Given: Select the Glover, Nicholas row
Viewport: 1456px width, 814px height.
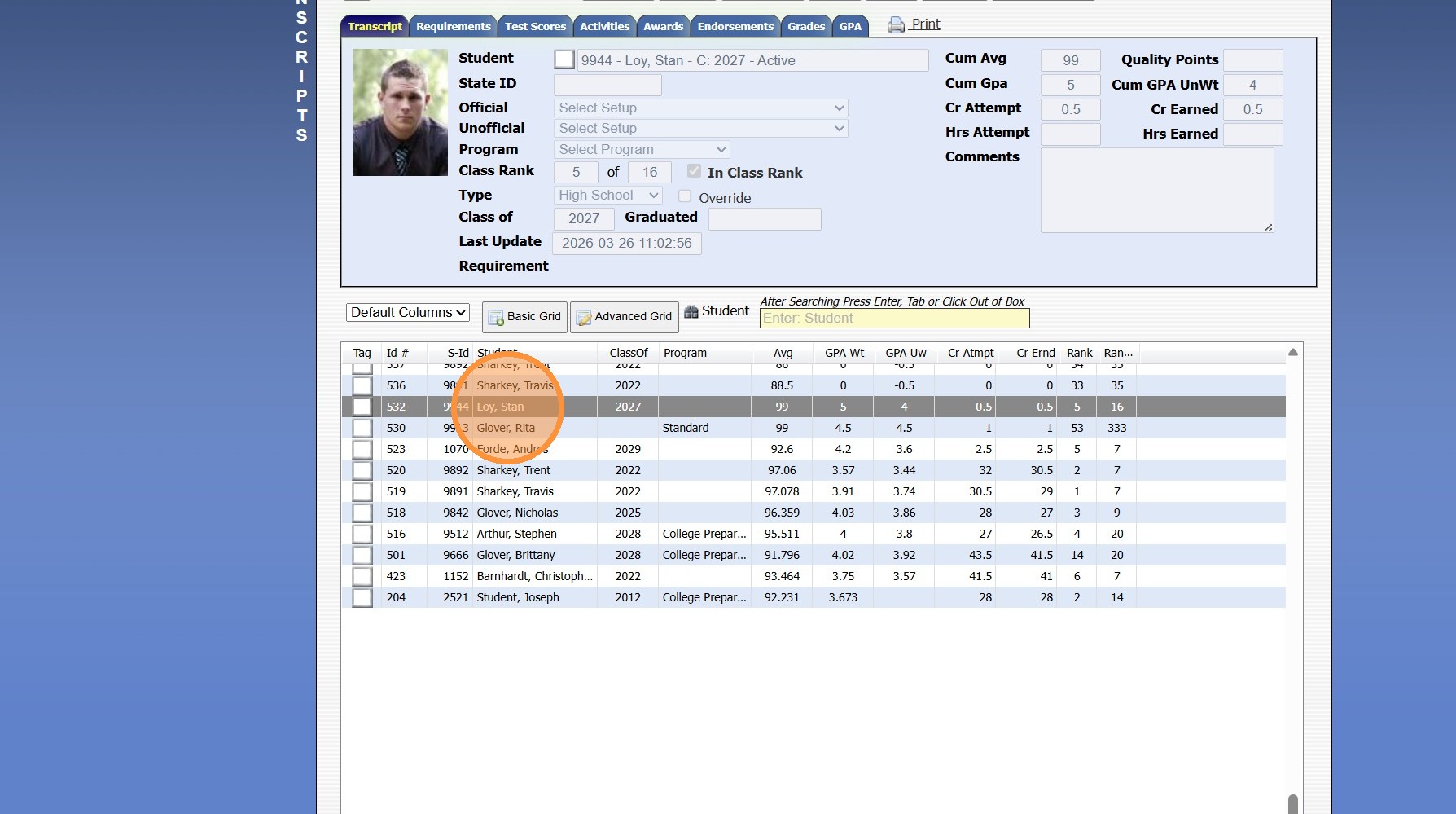Looking at the screenshot, I should coord(814,513).
